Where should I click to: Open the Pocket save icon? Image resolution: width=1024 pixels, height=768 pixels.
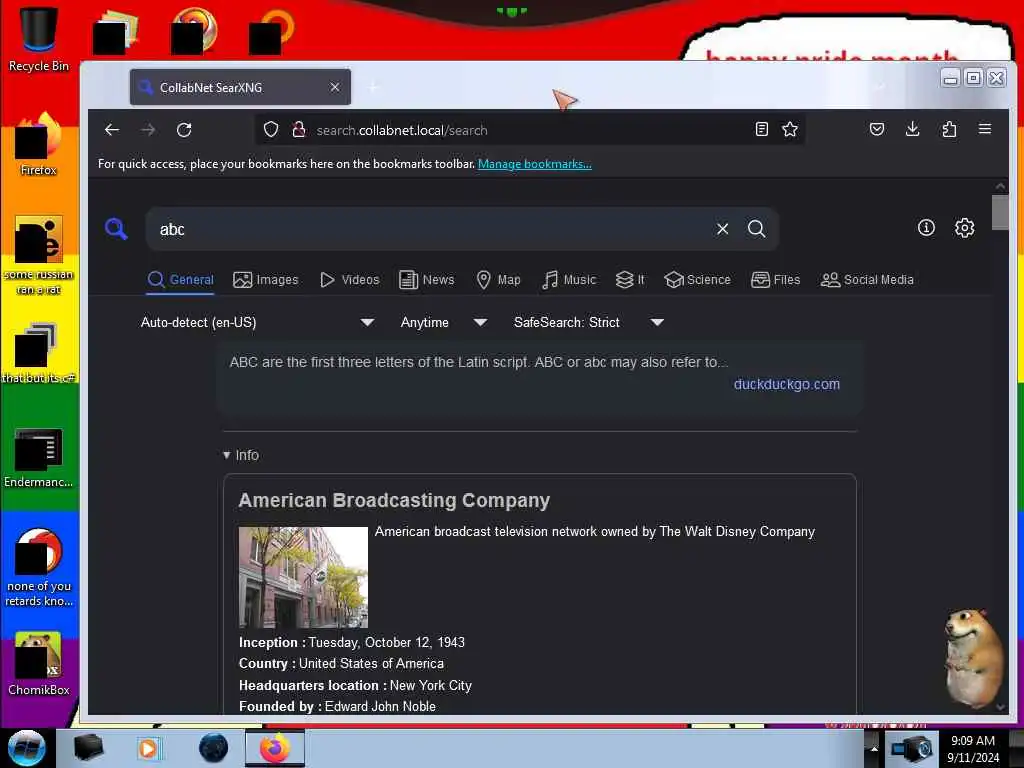coord(877,129)
